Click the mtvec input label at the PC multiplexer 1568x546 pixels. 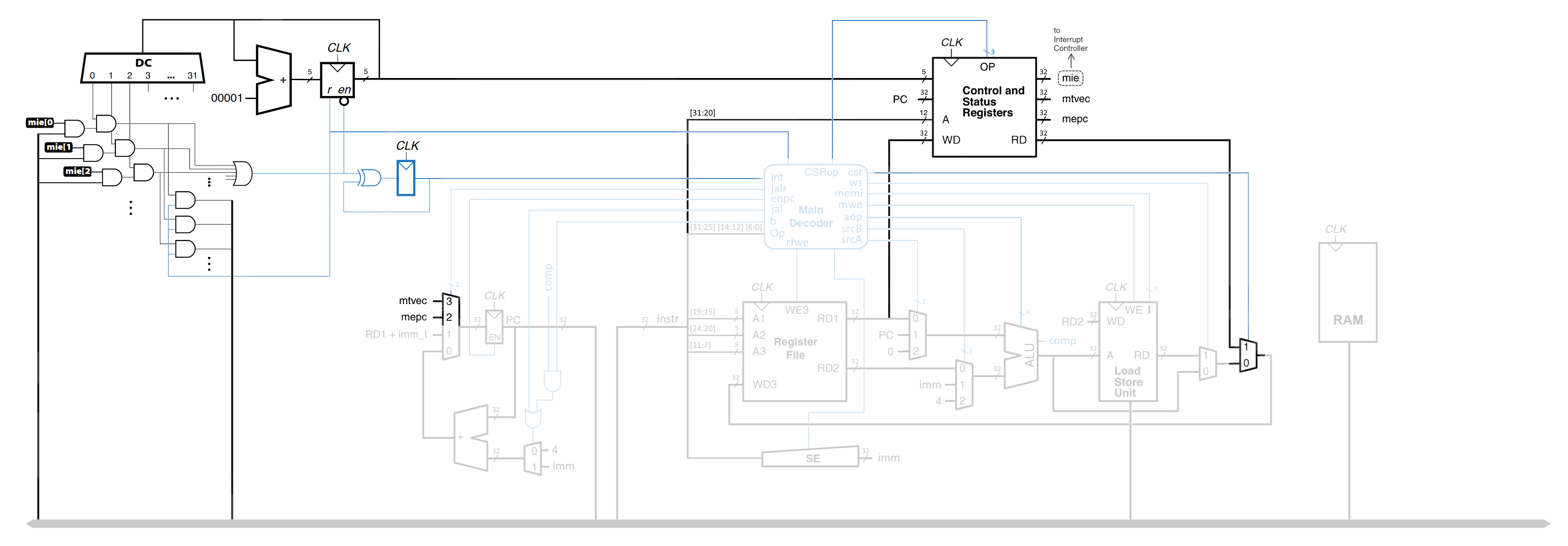413,301
